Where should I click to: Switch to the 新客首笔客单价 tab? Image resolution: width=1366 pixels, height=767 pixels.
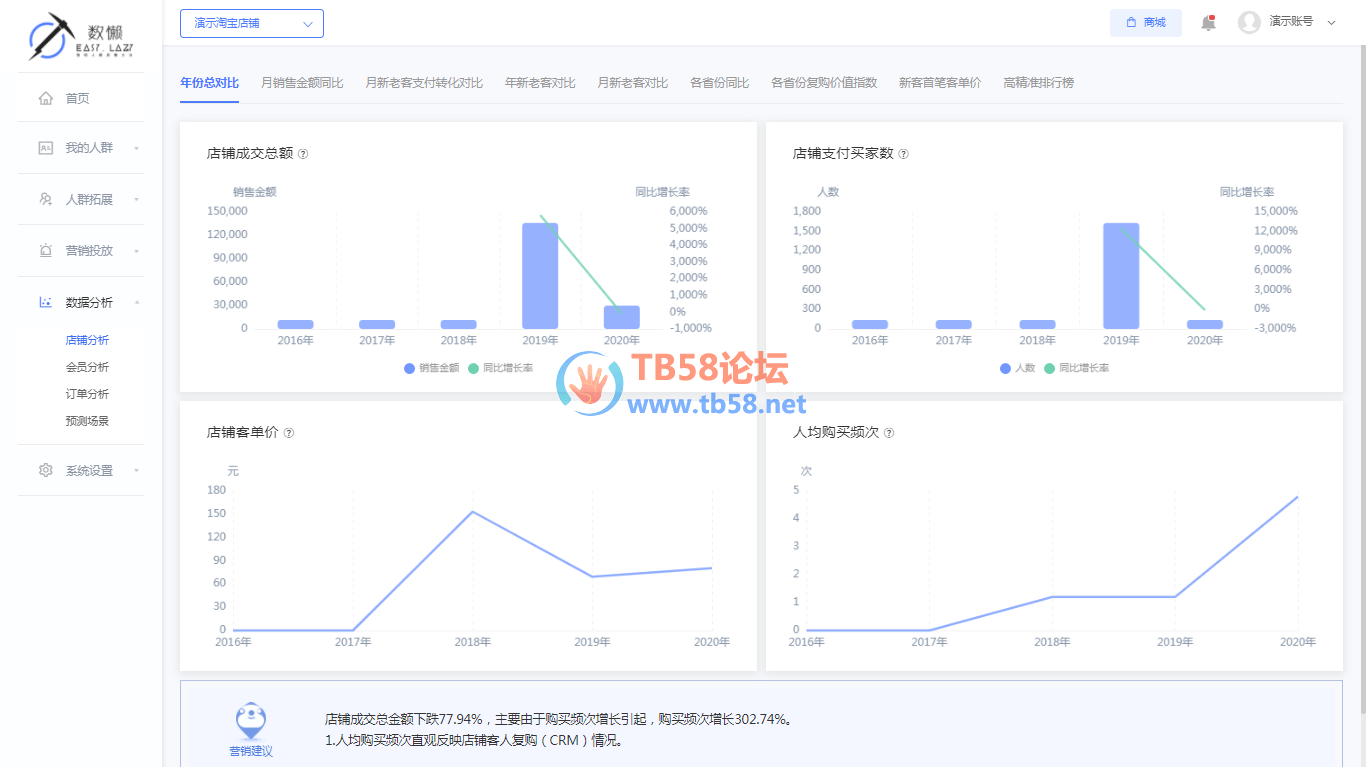coord(940,83)
